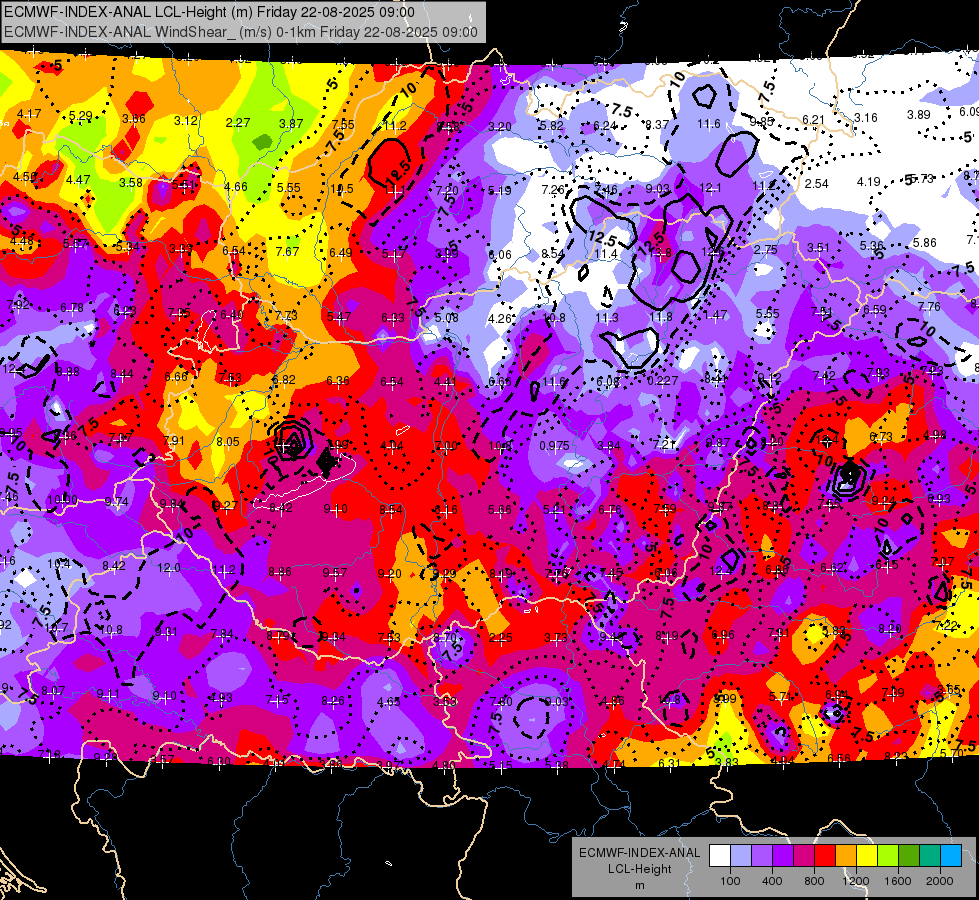Click the legend tick label '2000'
The width and height of the screenshot is (979, 900).
(940, 881)
